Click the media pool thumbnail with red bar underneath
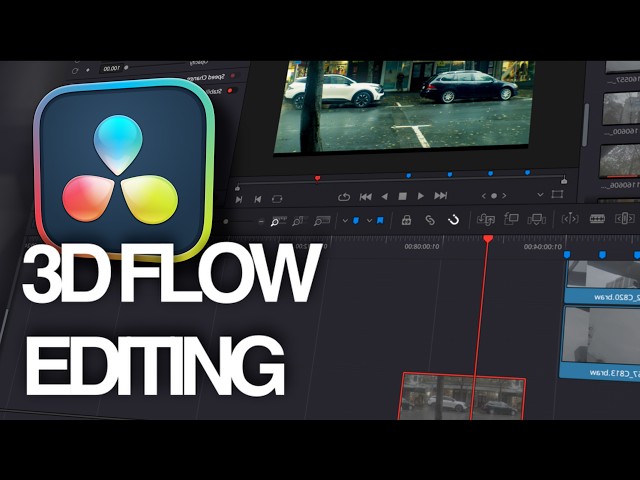The image size is (640, 480). [620, 162]
